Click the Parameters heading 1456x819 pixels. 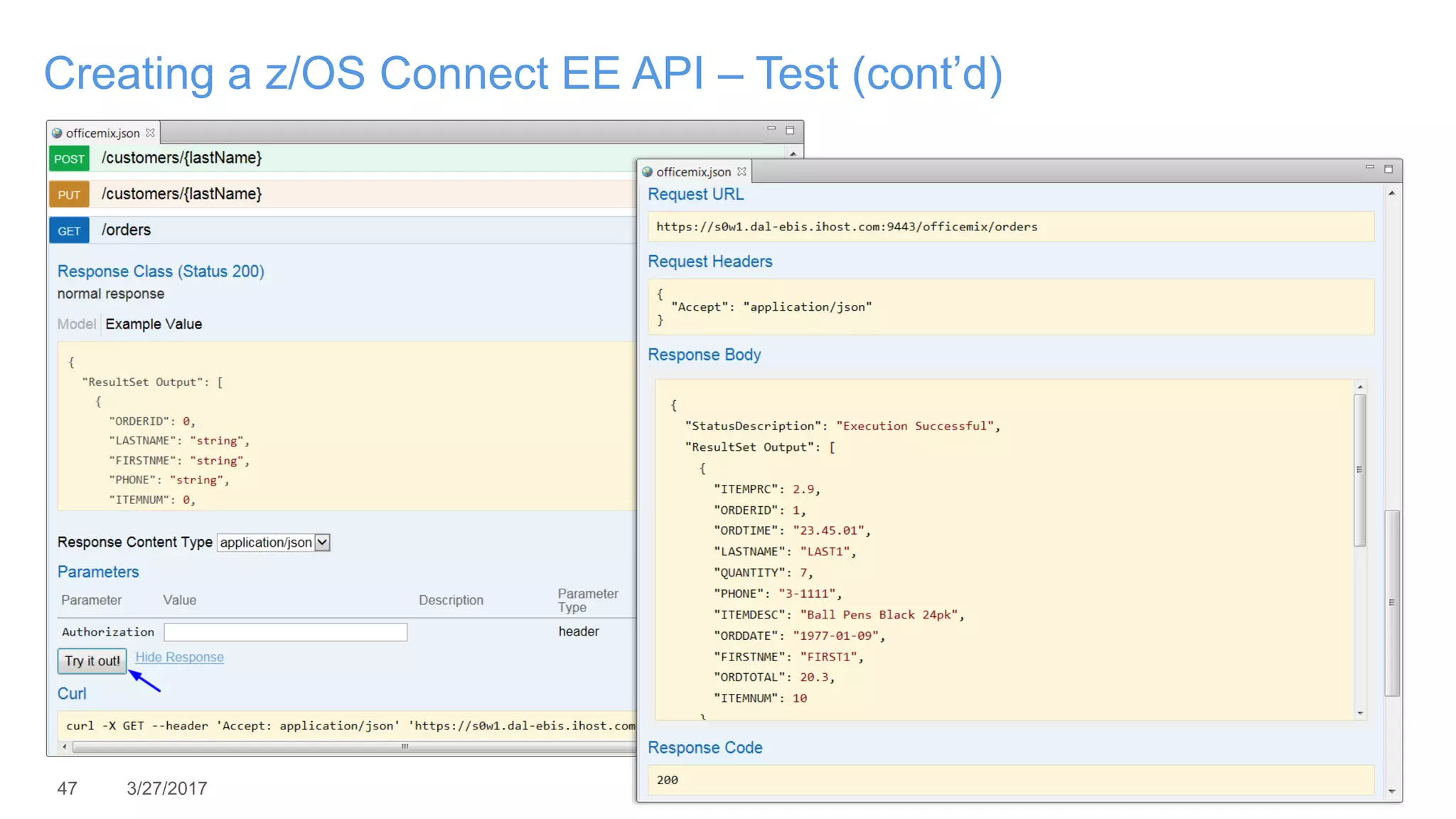tap(98, 572)
